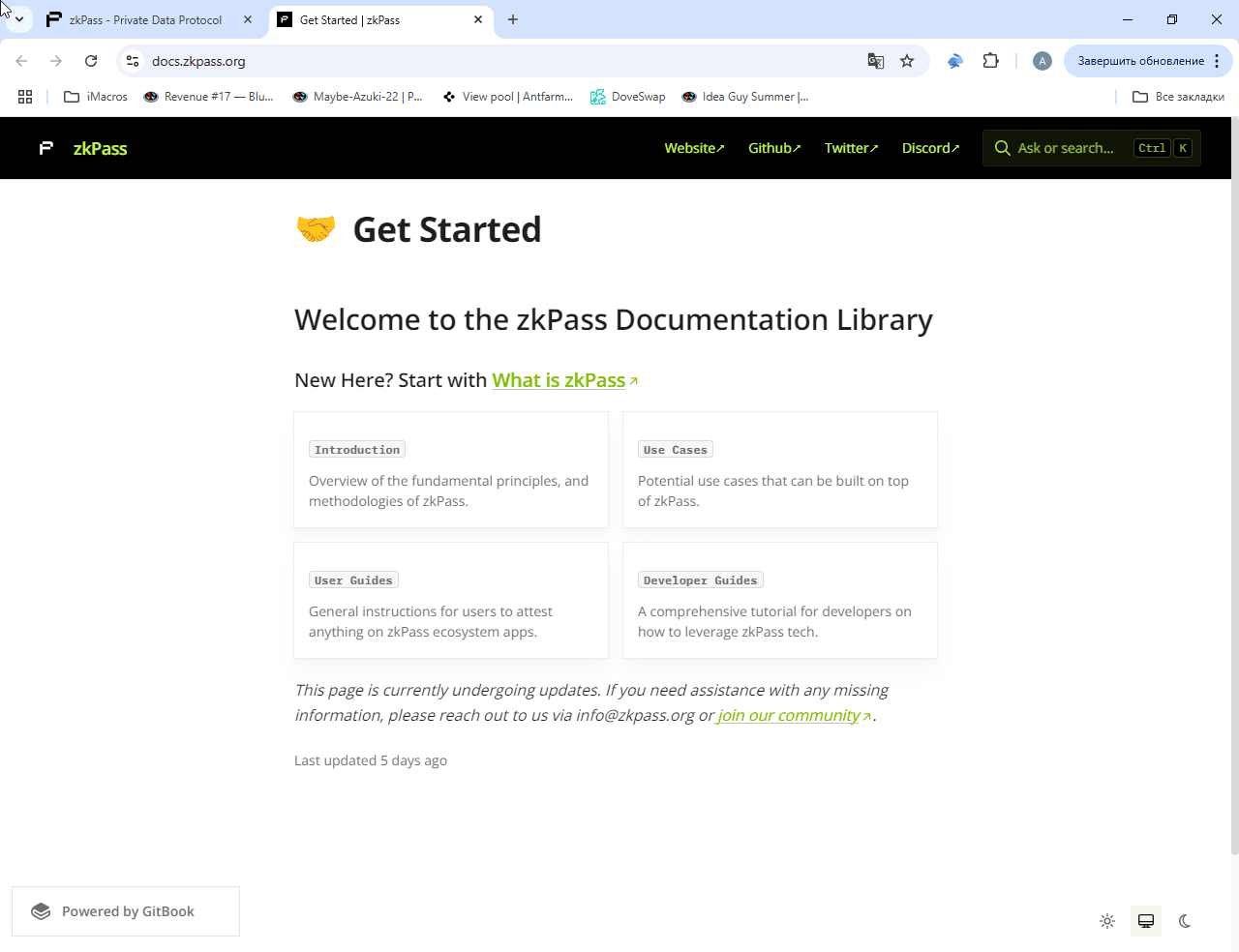The image size is (1239, 952).
Task: Open View pool | Antfarm bookmark
Action: pyautogui.click(x=507, y=97)
